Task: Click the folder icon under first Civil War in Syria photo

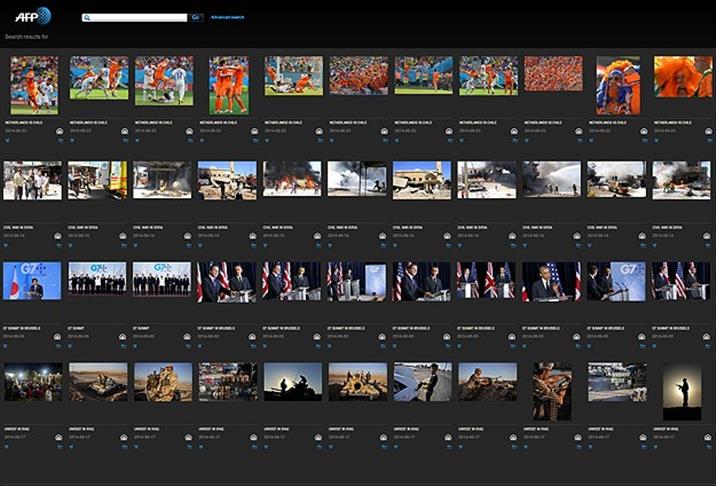Action: (x=60, y=245)
